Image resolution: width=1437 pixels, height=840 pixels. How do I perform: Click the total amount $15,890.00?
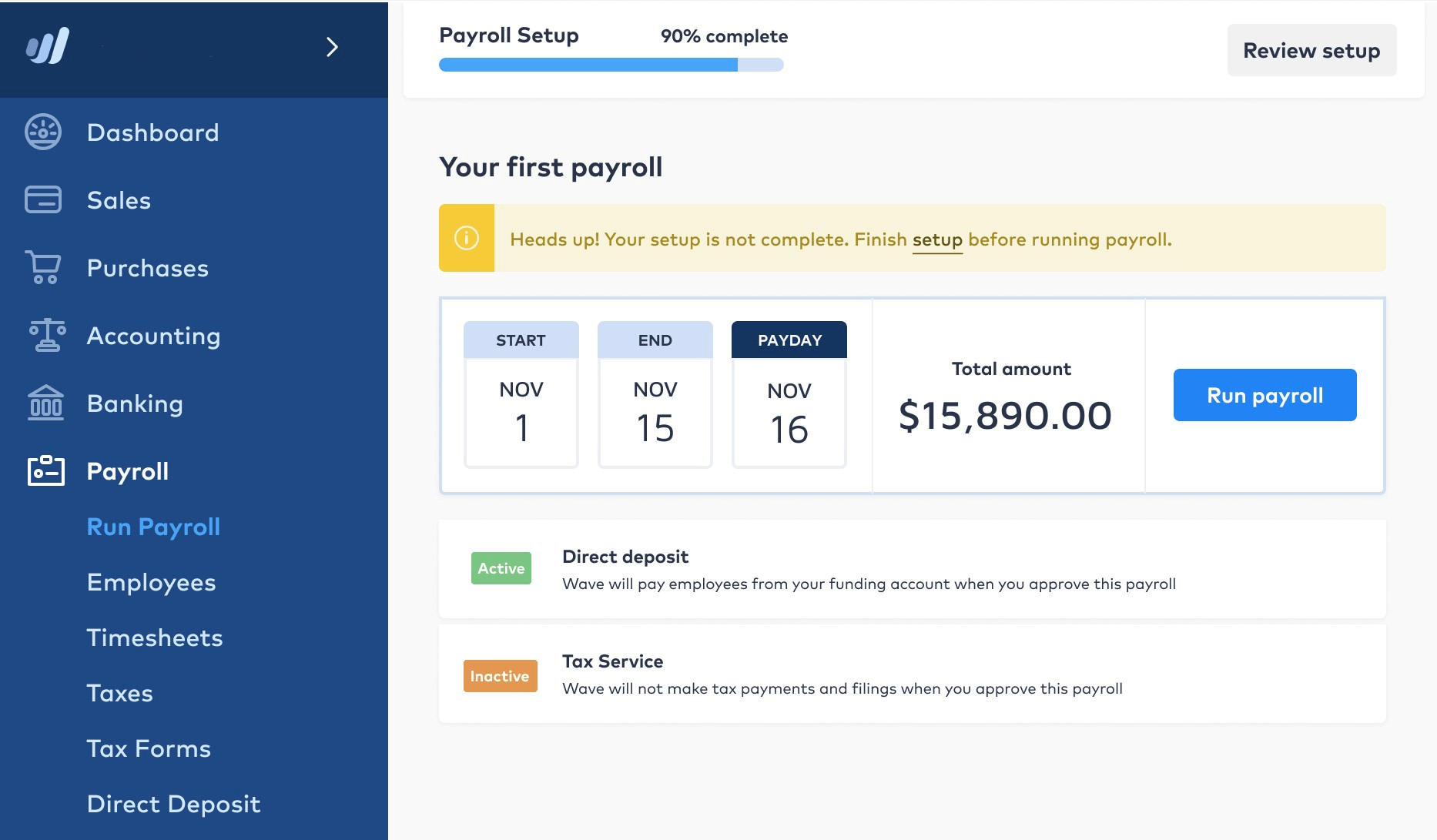click(x=1006, y=416)
